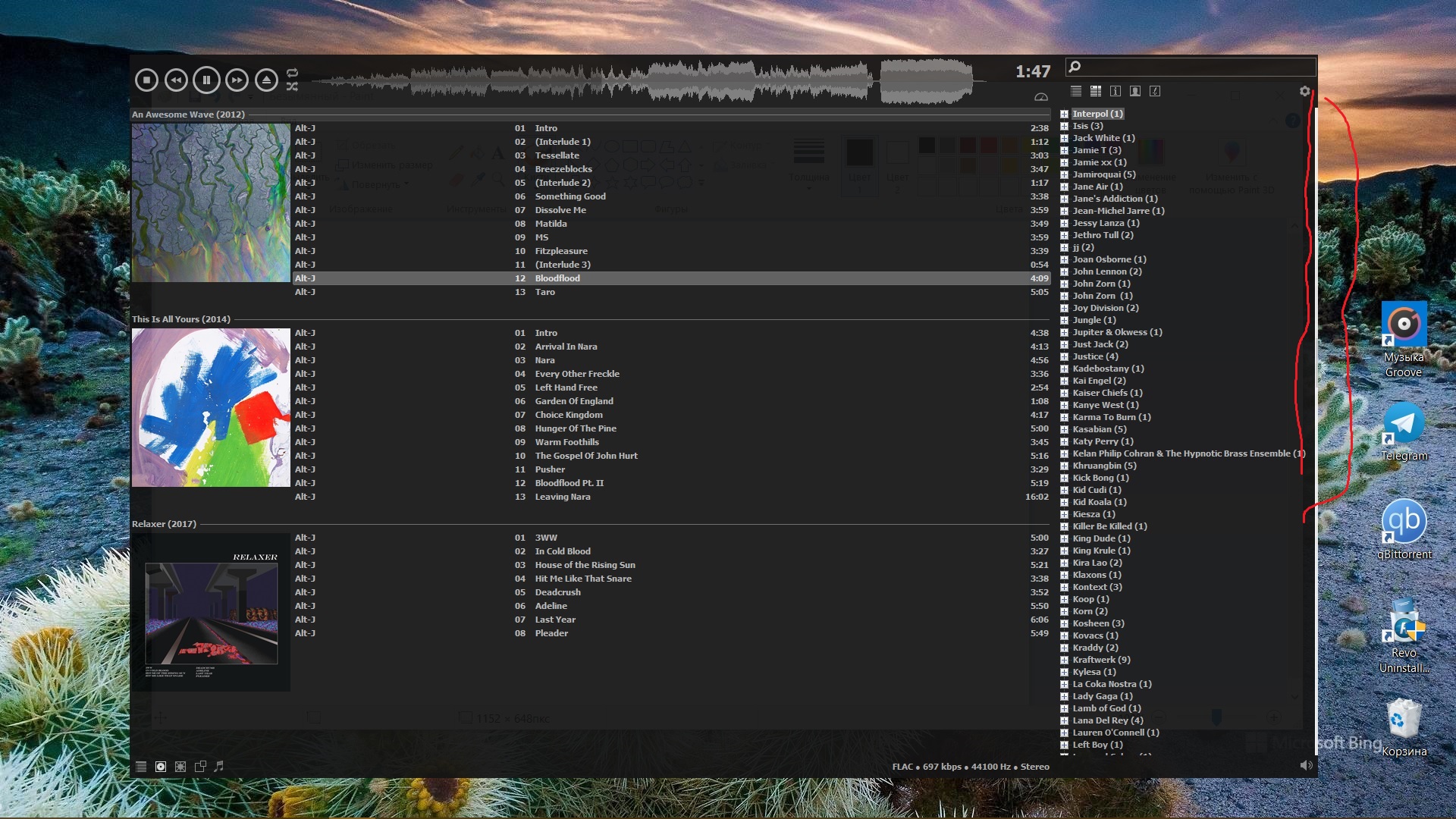This screenshot has width=1456, height=819.
Task: Toggle the lyrics panel icon
Action: point(1155,91)
